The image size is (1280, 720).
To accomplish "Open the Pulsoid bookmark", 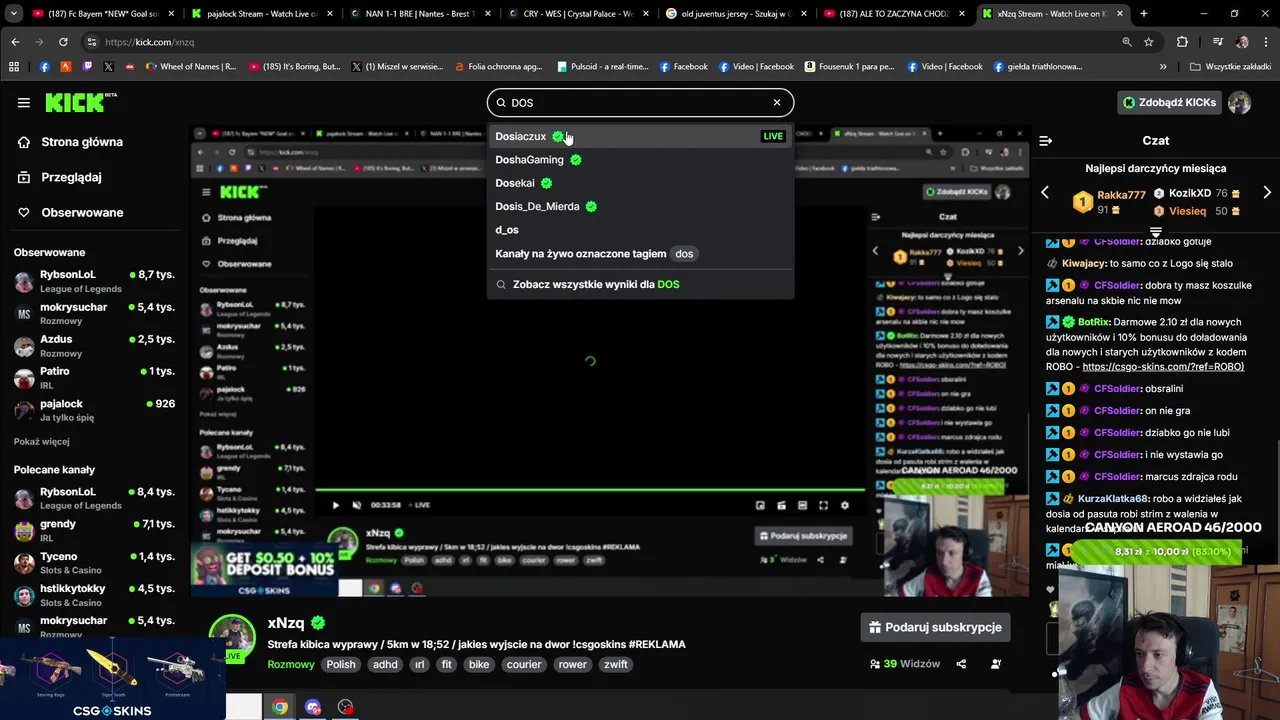I will (x=603, y=66).
